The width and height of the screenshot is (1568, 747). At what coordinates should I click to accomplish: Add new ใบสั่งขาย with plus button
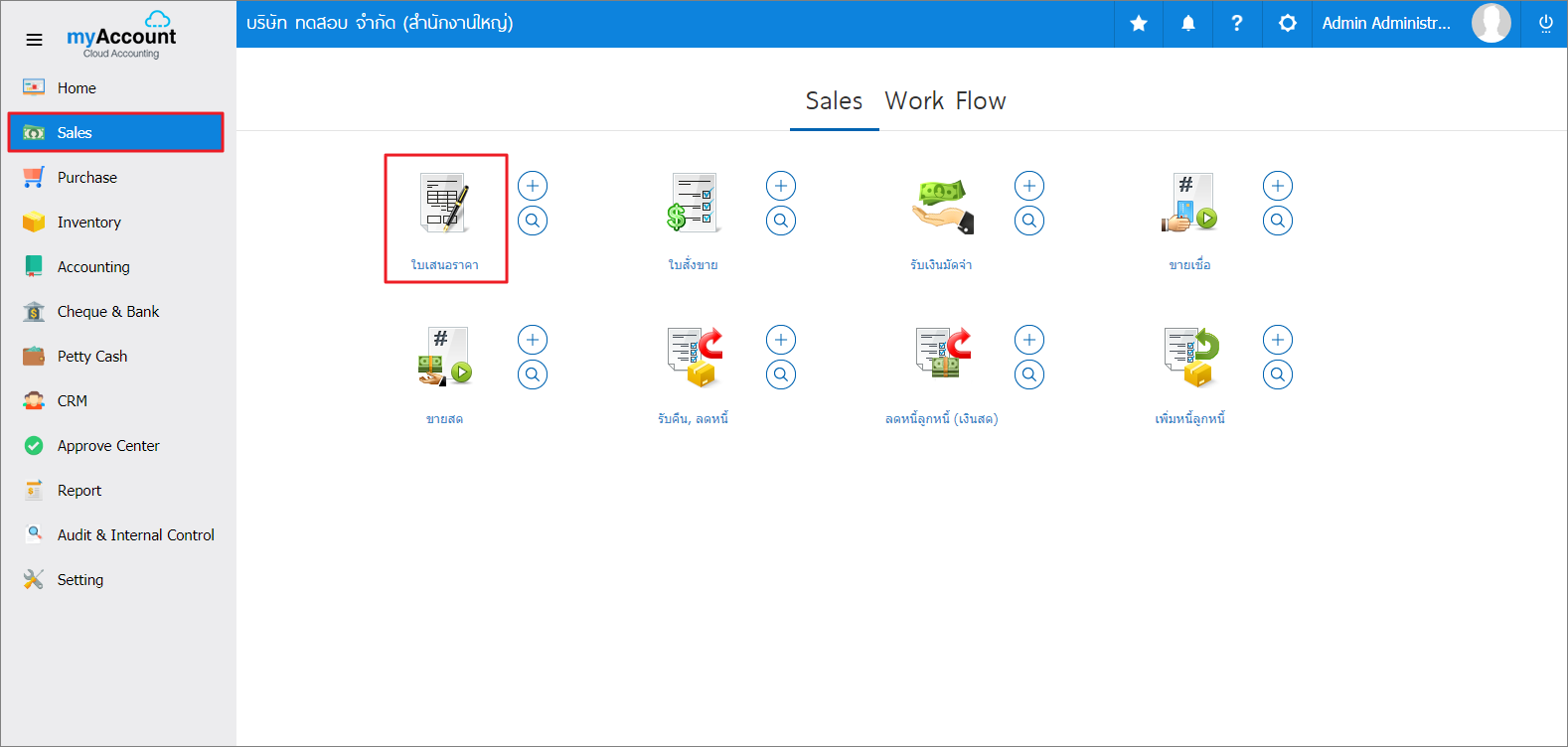pos(781,186)
